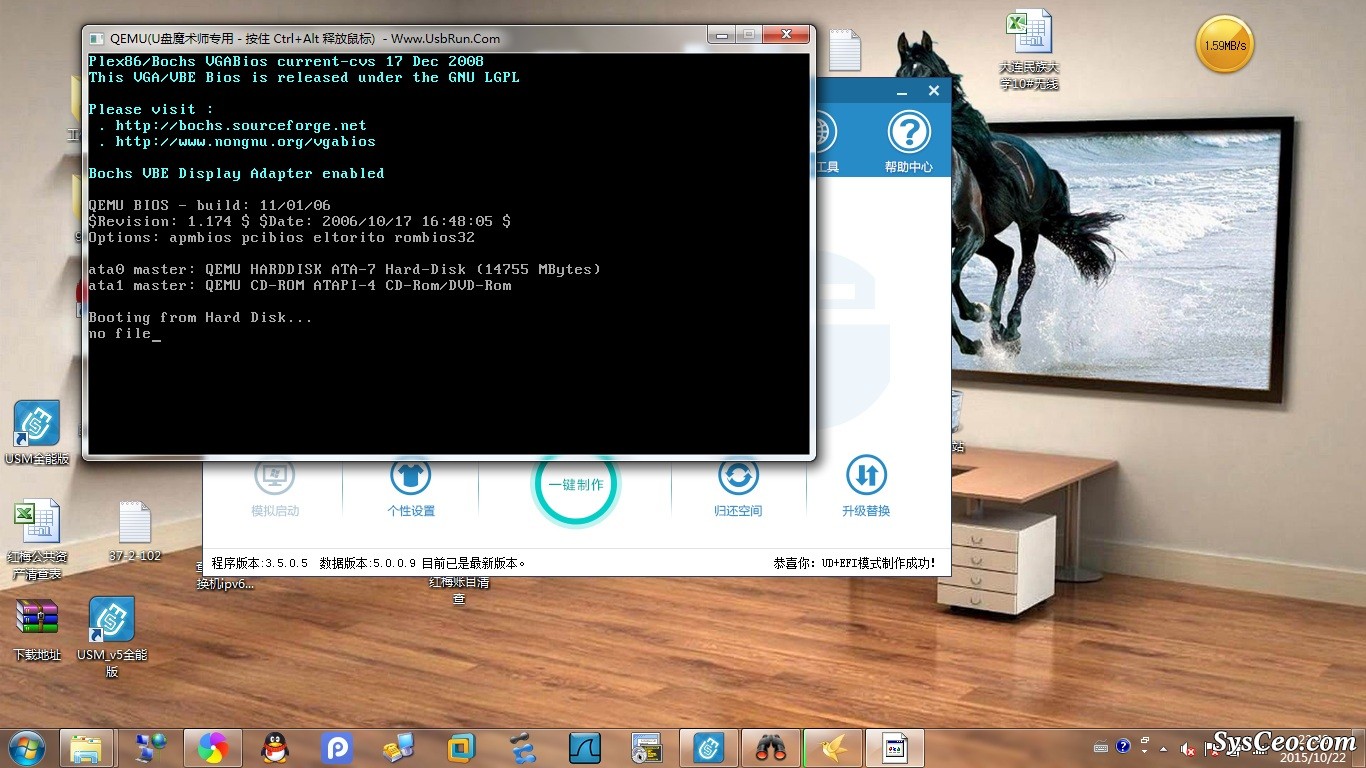Select 红梅公共资产清查表 Excel file
Screen dimensions: 1366x768
pyautogui.click(x=37, y=540)
